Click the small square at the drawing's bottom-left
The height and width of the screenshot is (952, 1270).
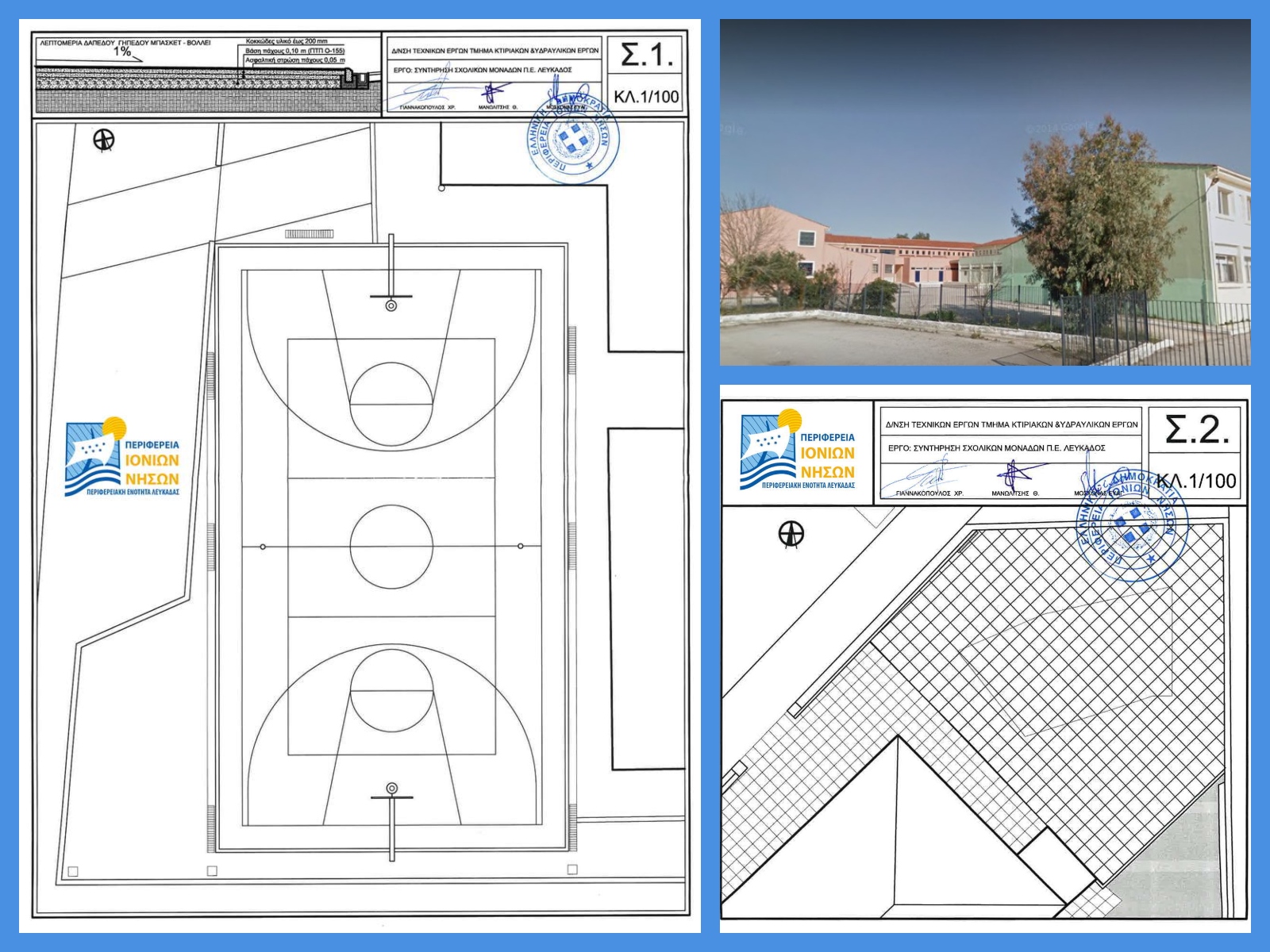(x=73, y=871)
